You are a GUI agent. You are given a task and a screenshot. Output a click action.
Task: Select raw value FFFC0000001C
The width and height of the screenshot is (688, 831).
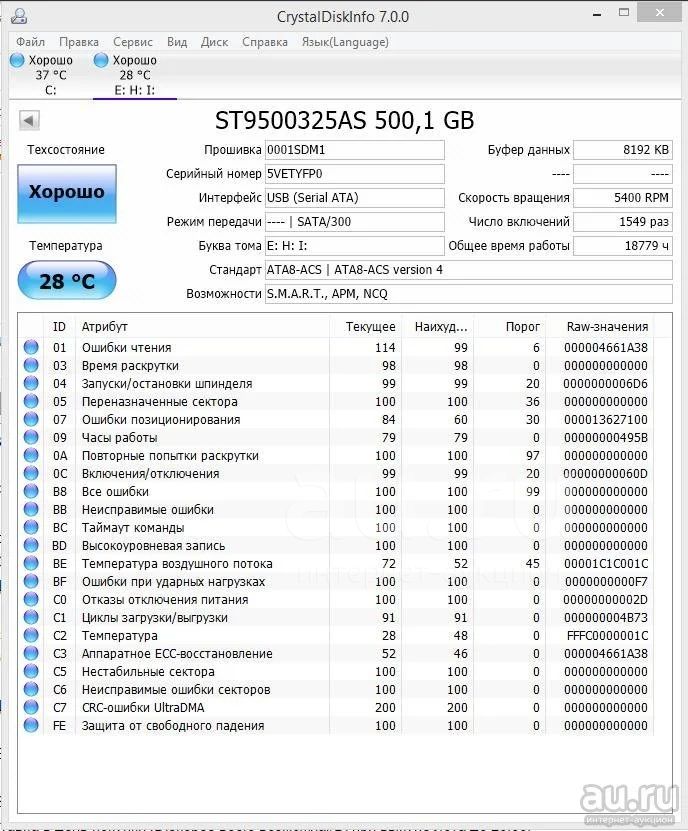607,636
